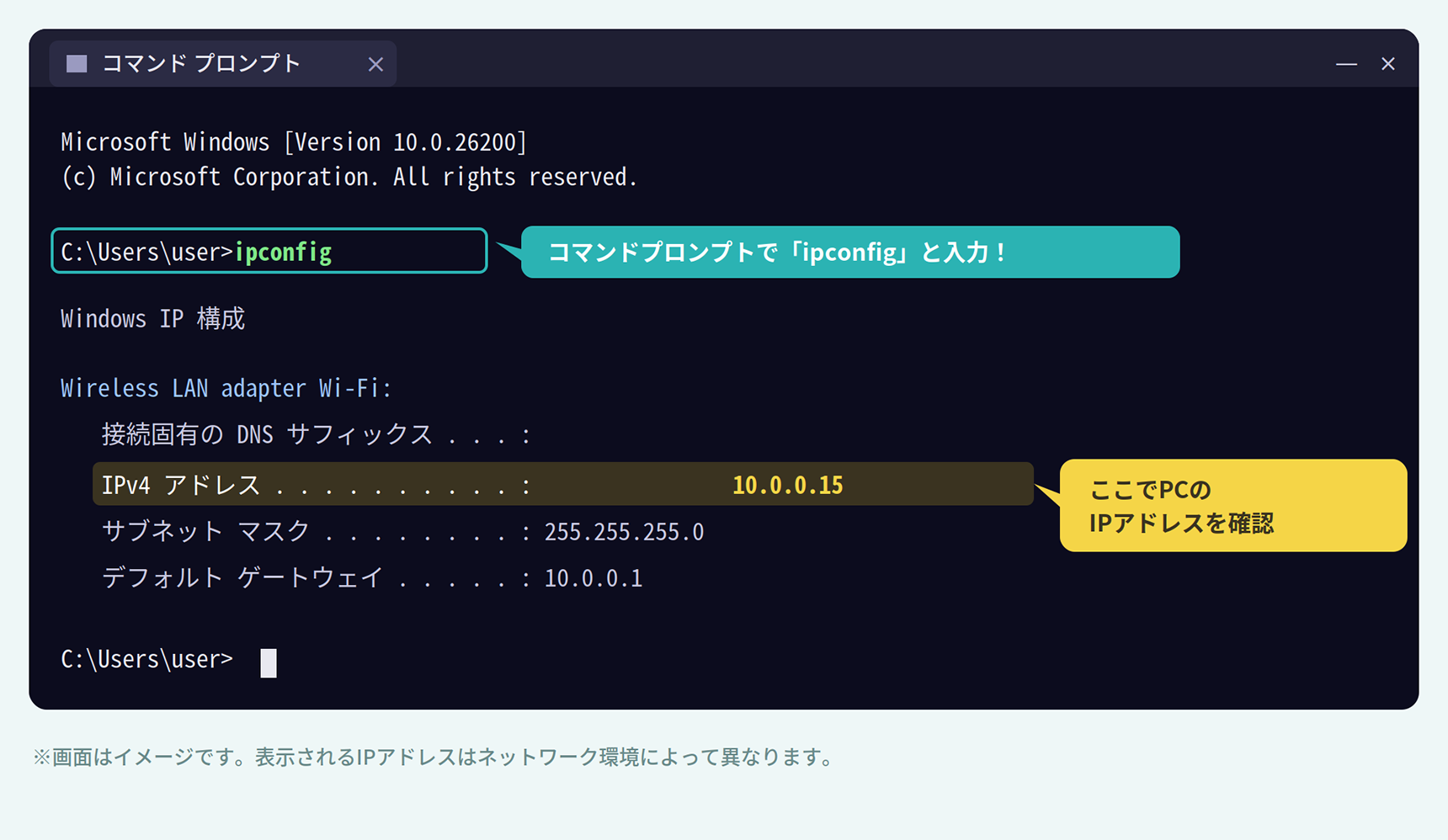
Task: Click the デフォルト ゲートウェイ label
Action: 242,577
